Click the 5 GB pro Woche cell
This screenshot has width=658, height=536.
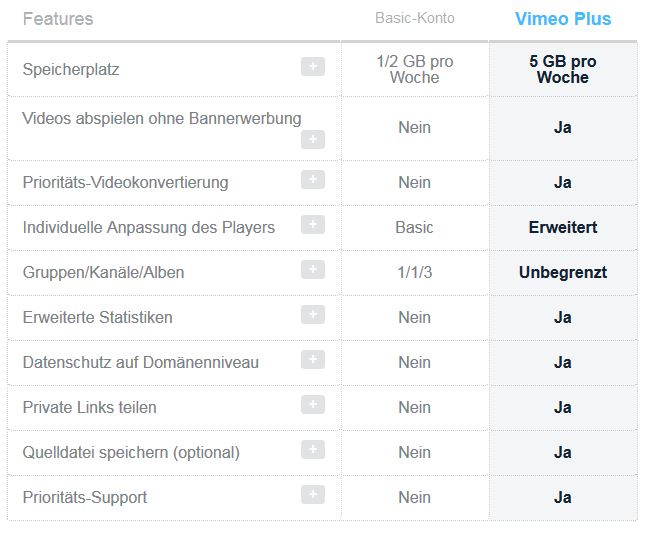tap(563, 69)
